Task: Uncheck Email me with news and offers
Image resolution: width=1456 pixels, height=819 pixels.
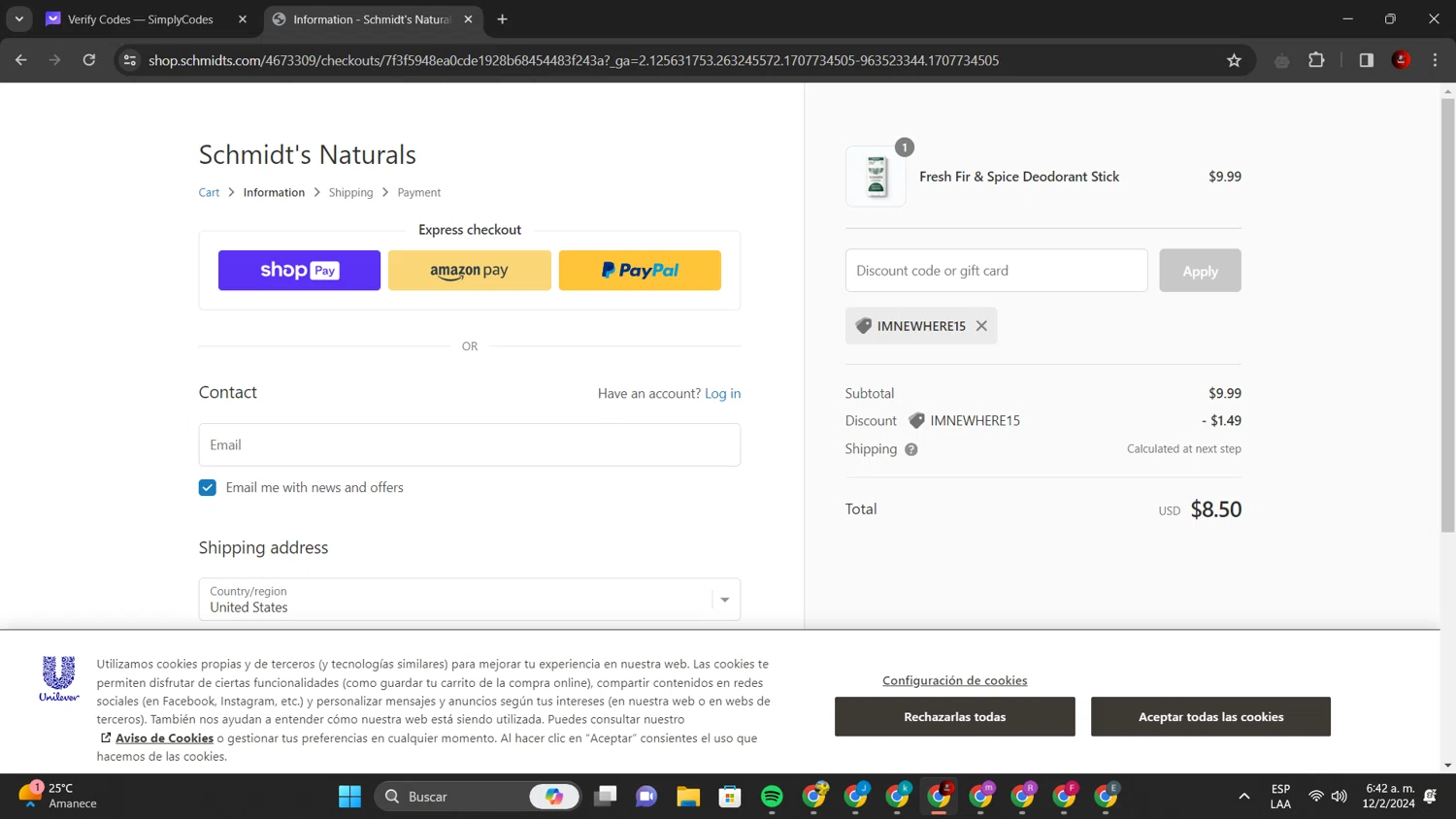Action: (208, 487)
